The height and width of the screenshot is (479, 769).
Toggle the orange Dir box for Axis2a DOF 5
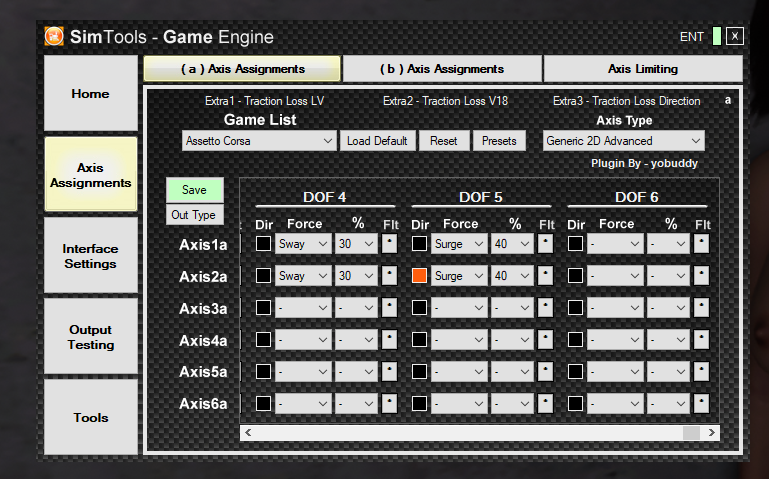(419, 276)
